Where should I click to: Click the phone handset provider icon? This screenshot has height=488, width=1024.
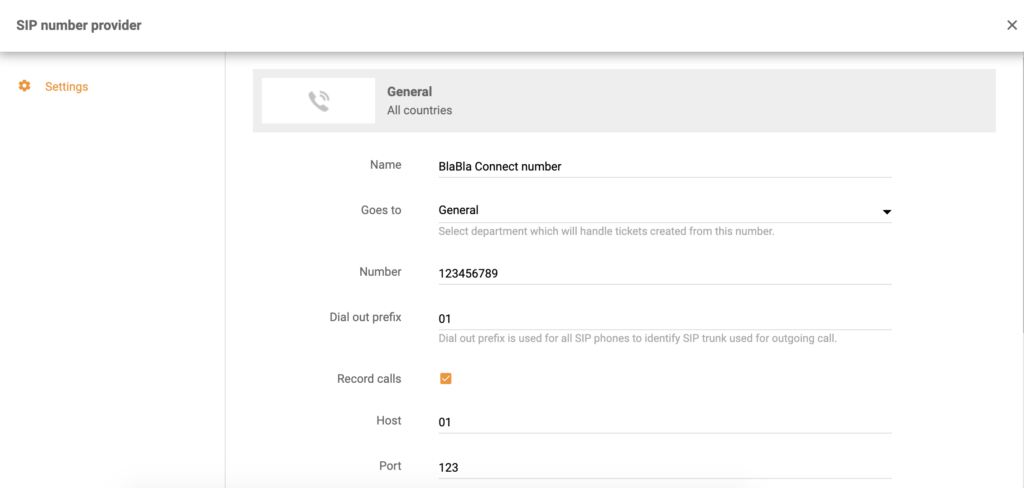[319, 101]
